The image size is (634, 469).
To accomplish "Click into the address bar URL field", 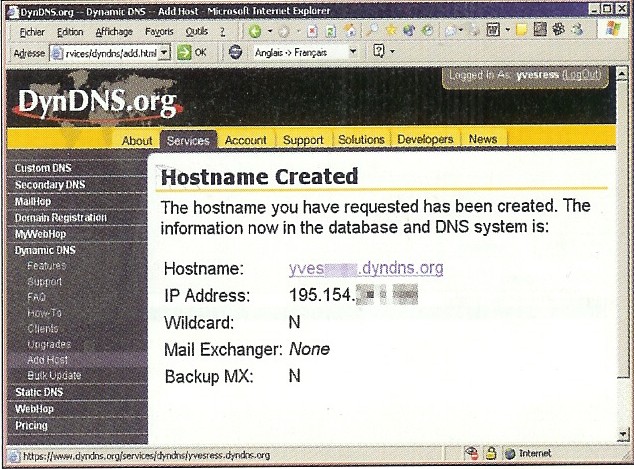I will coord(110,53).
